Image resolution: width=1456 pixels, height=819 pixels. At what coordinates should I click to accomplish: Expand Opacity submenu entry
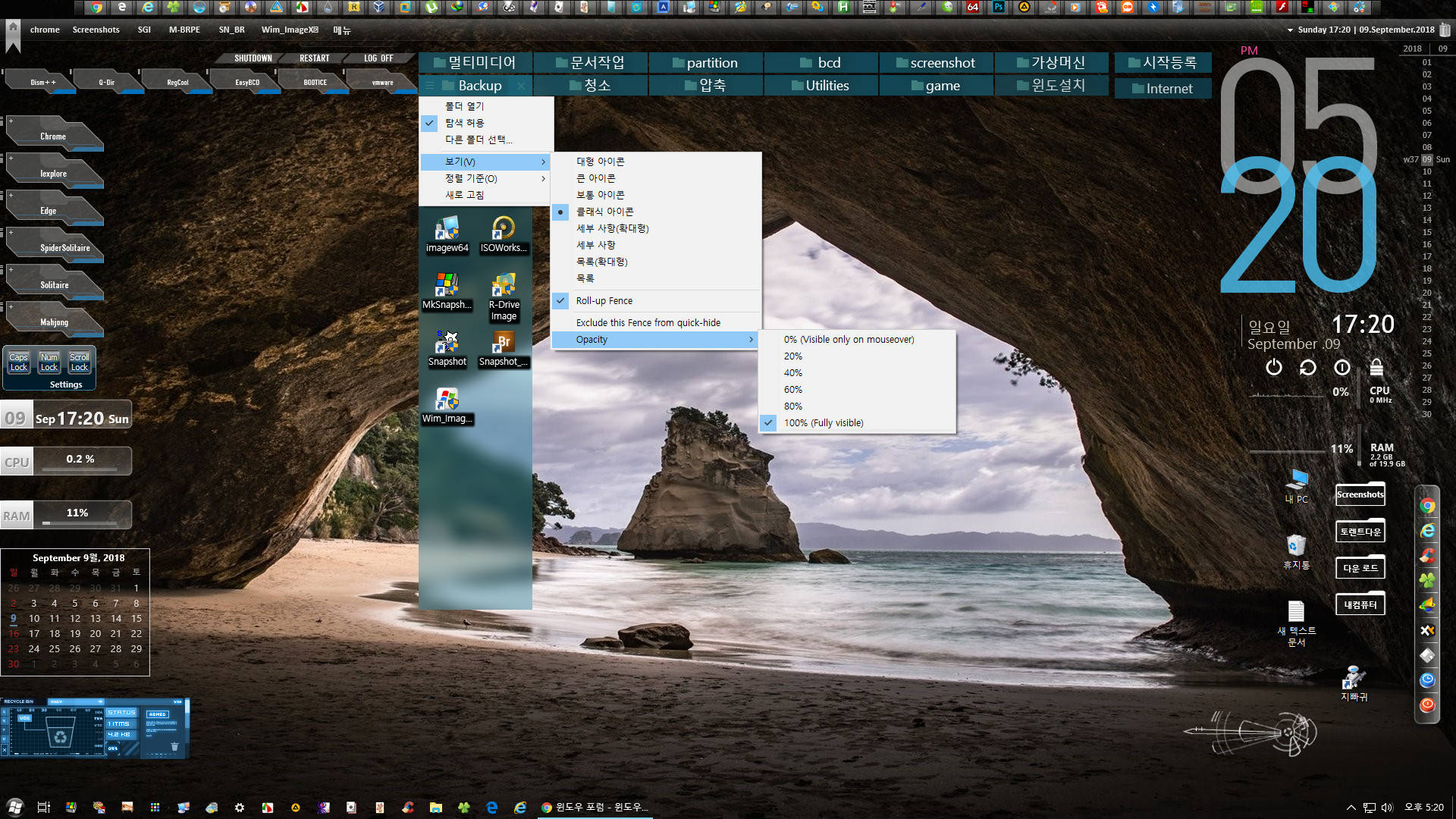point(656,340)
